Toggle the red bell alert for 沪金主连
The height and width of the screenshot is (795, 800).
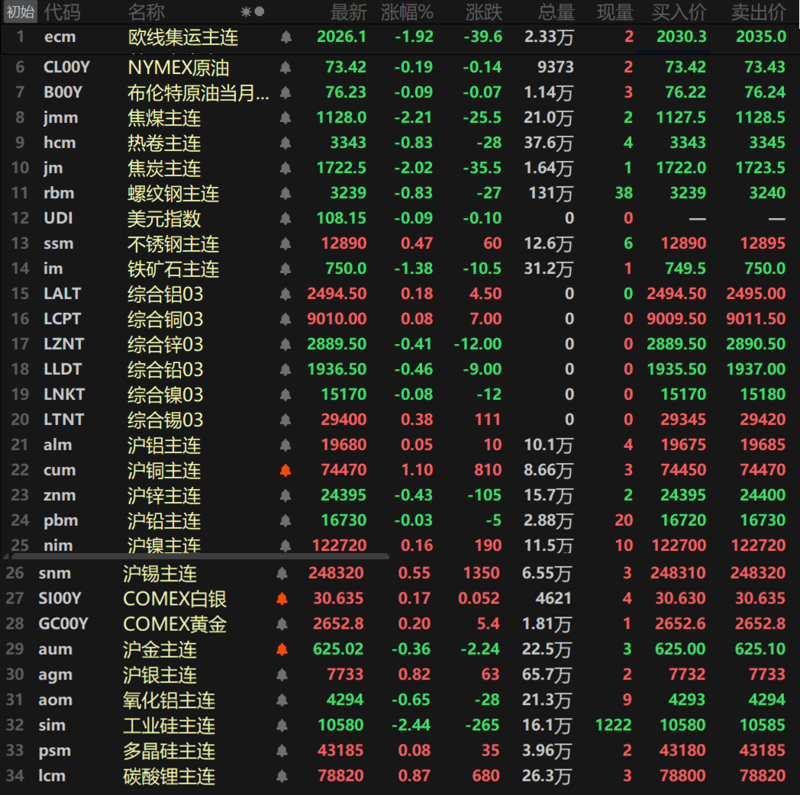(282, 649)
